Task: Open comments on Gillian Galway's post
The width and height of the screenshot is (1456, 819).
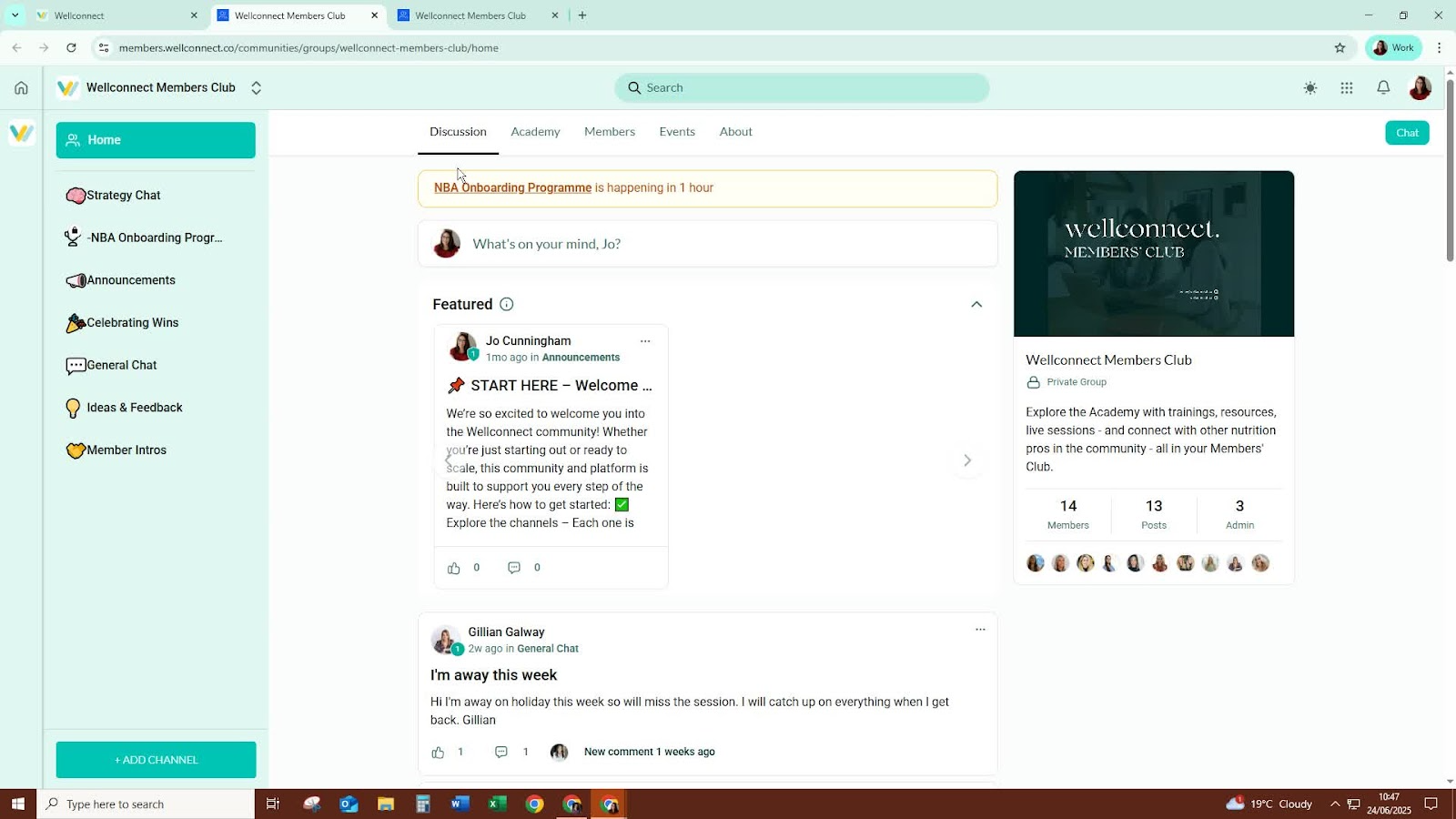Action: [500, 753]
